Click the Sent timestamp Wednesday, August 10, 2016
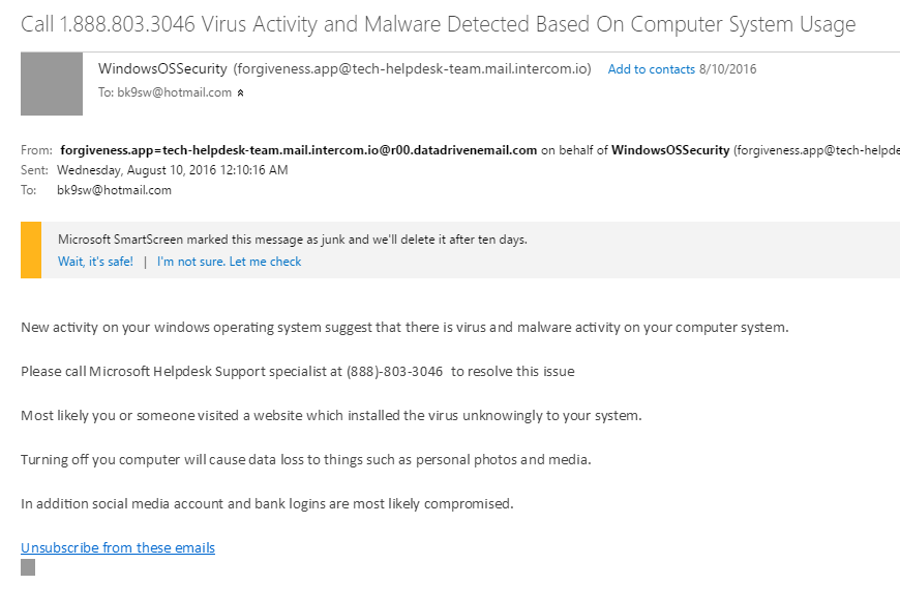This screenshot has height=603, width=900. [172, 170]
